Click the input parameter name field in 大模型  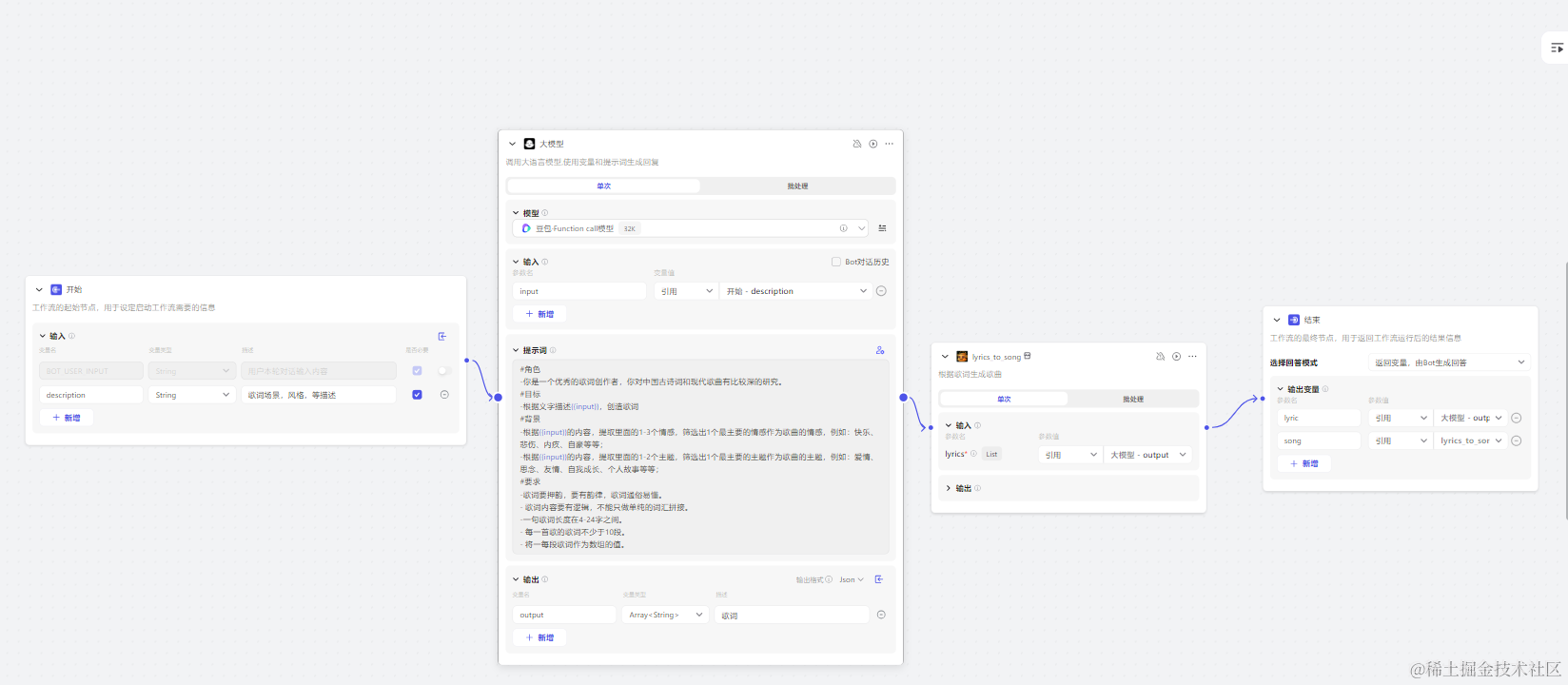point(579,291)
